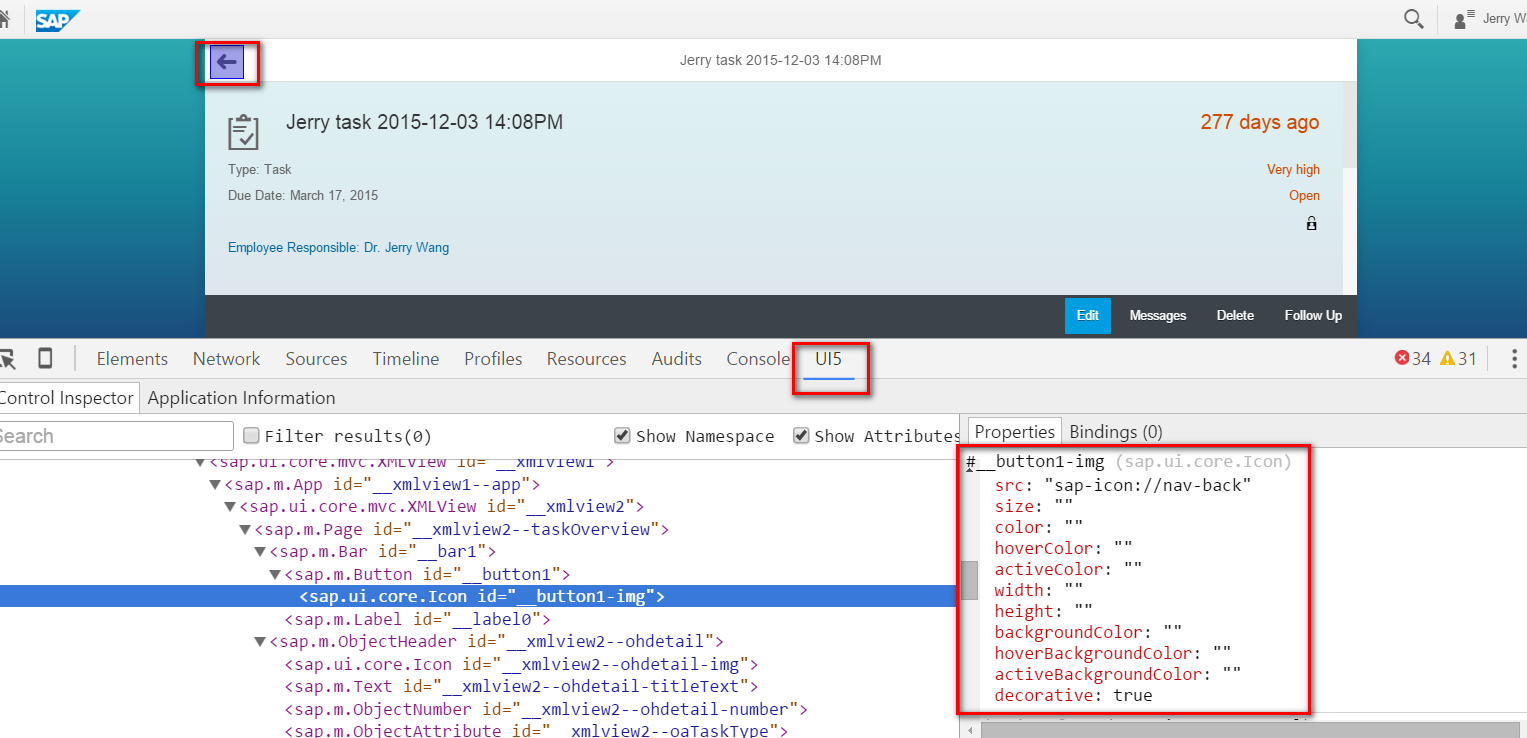Click the open padlock icon

[x=1312, y=223]
